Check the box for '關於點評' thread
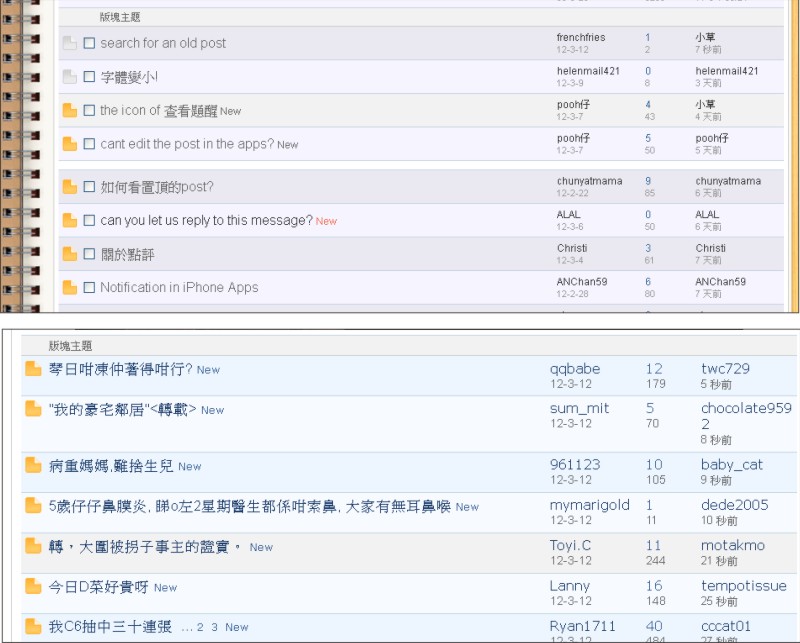The image size is (800, 643). tap(89, 254)
